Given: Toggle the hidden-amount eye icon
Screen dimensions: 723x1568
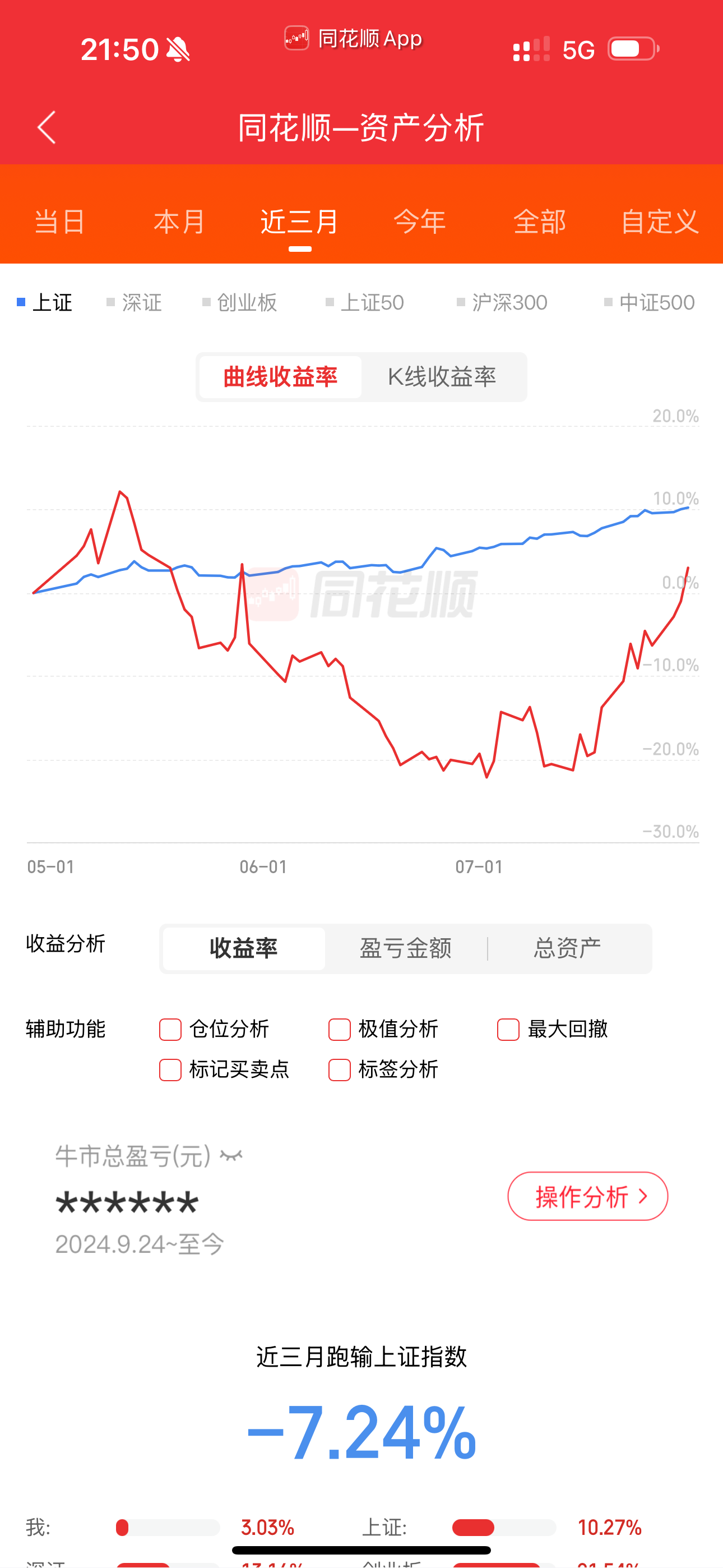Looking at the screenshot, I should 231,1155.
